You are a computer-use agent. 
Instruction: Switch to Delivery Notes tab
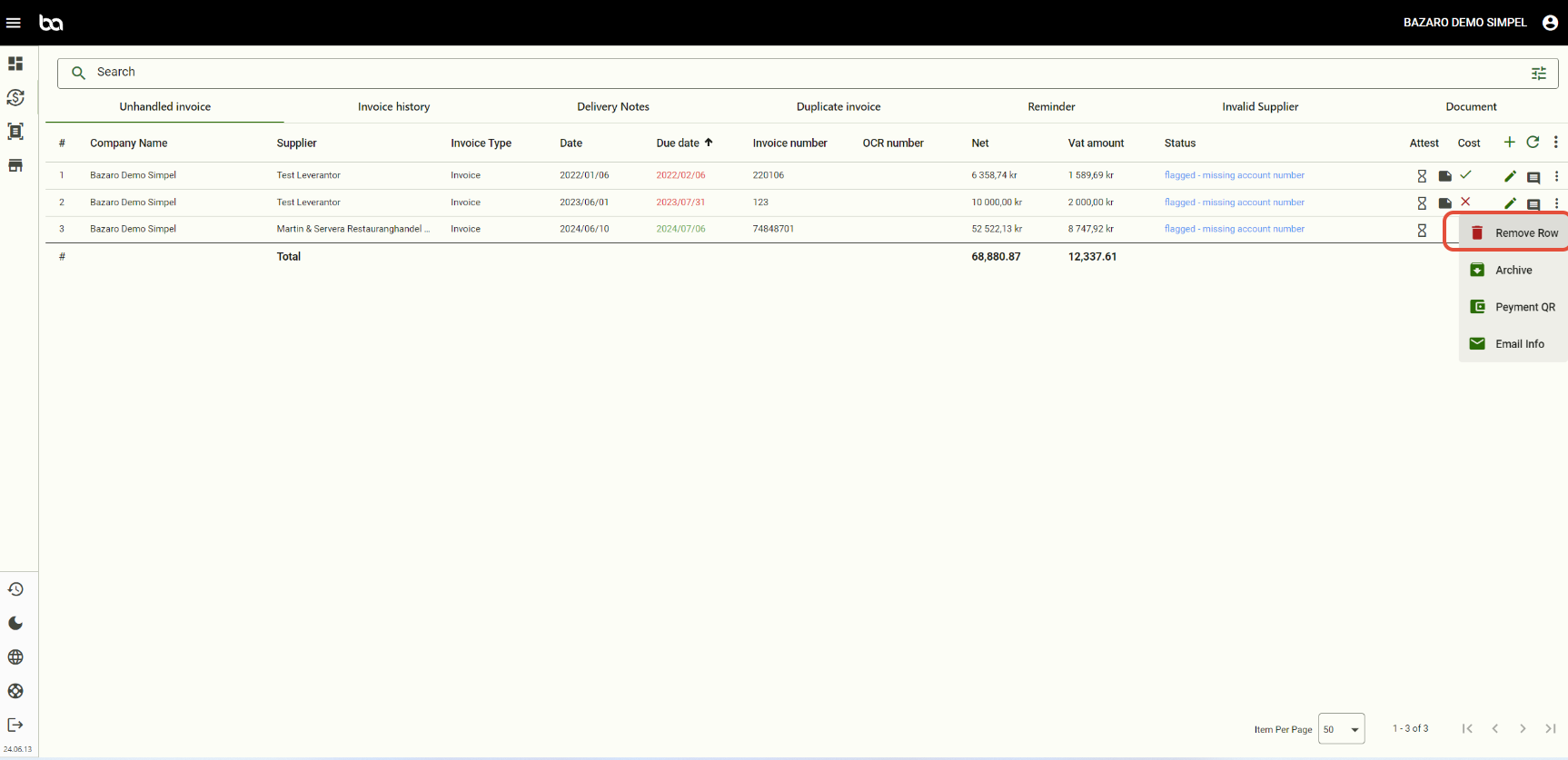(613, 106)
